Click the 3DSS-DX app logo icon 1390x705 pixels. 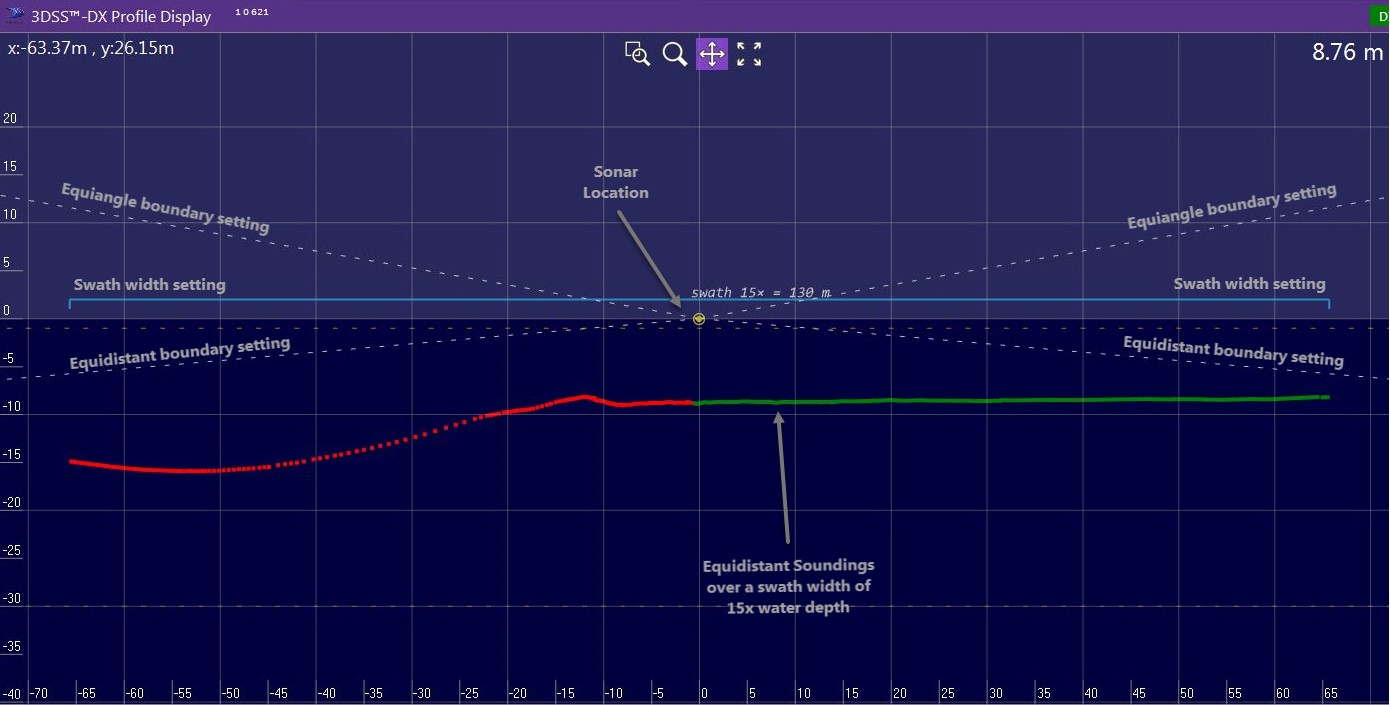pos(16,16)
